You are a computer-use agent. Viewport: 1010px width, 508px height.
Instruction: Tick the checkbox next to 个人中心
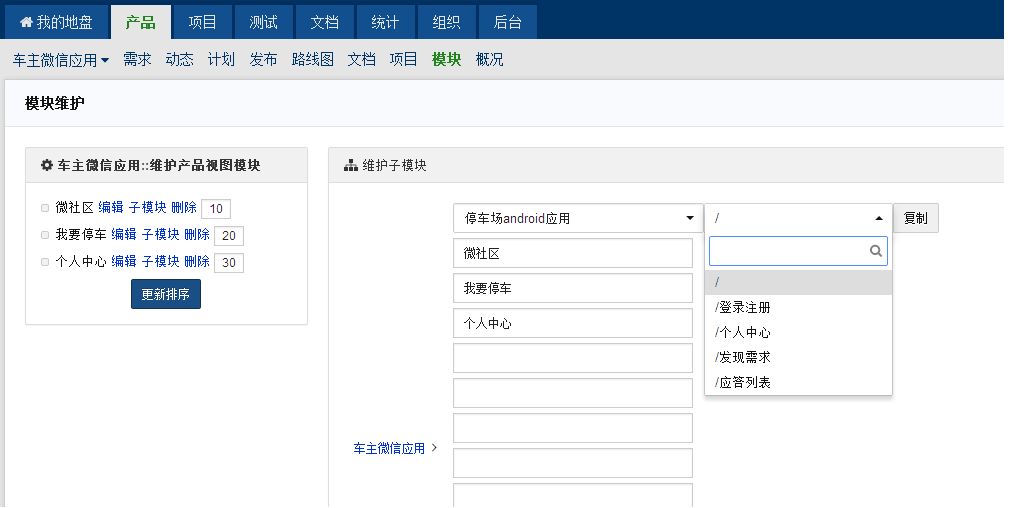pos(44,262)
